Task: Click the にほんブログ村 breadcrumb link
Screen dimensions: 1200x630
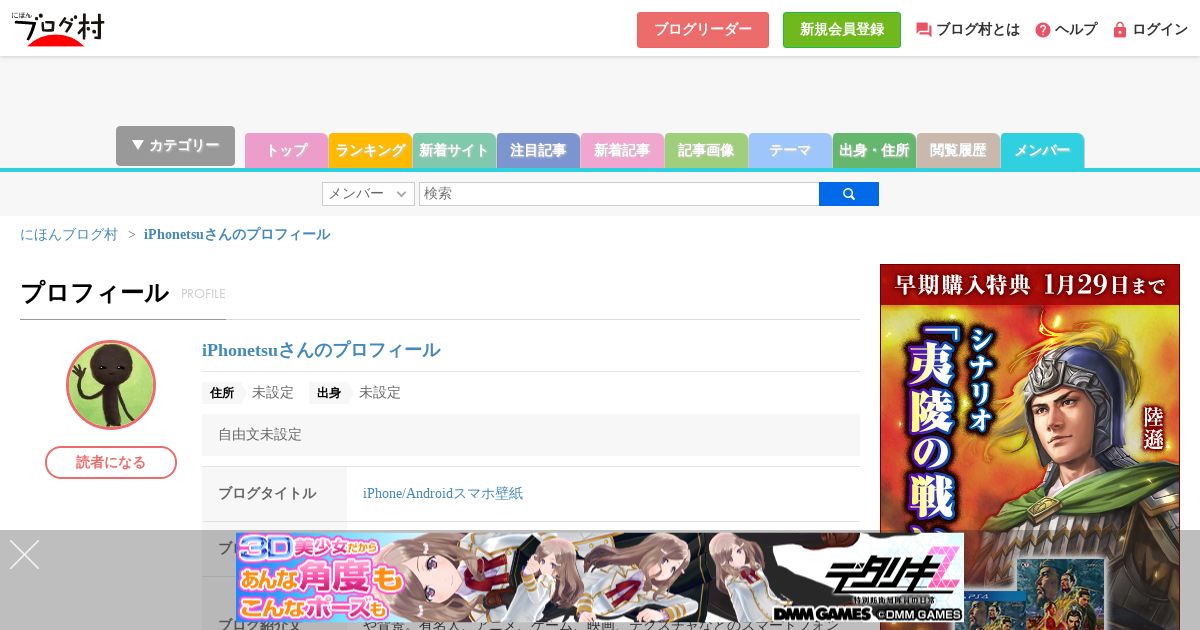Action: [x=69, y=234]
